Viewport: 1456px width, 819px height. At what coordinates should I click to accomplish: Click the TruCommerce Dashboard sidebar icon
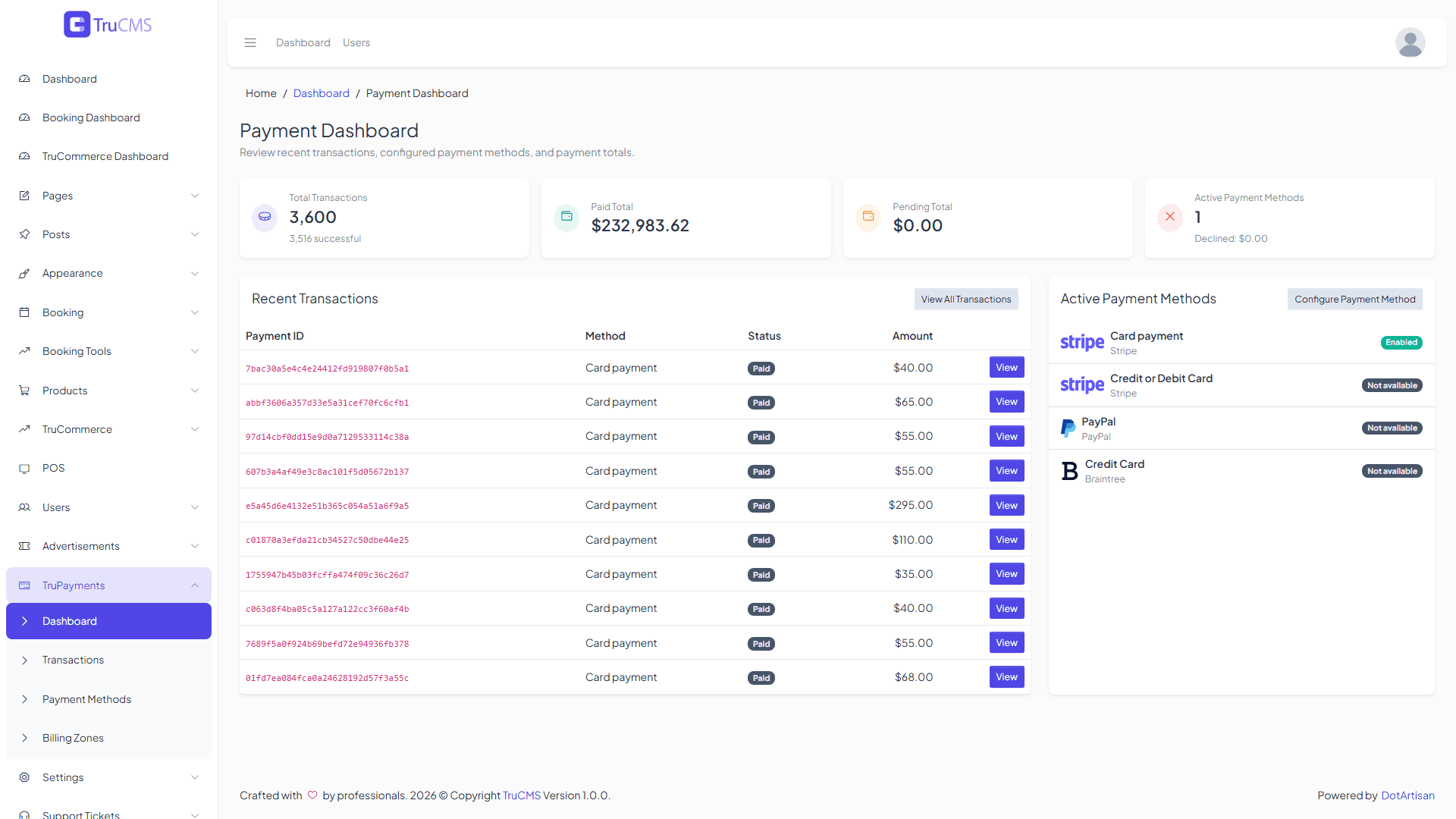24,156
